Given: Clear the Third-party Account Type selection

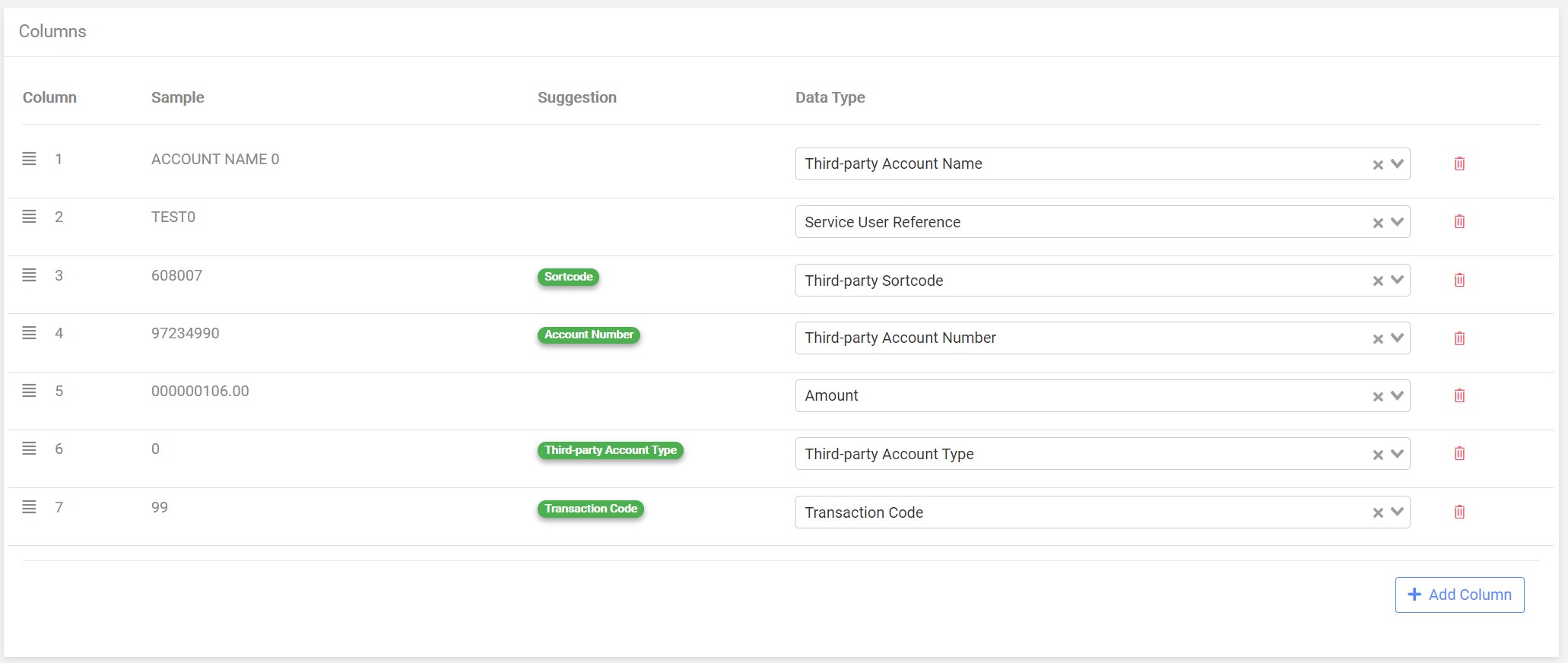Looking at the screenshot, I should coord(1377,455).
